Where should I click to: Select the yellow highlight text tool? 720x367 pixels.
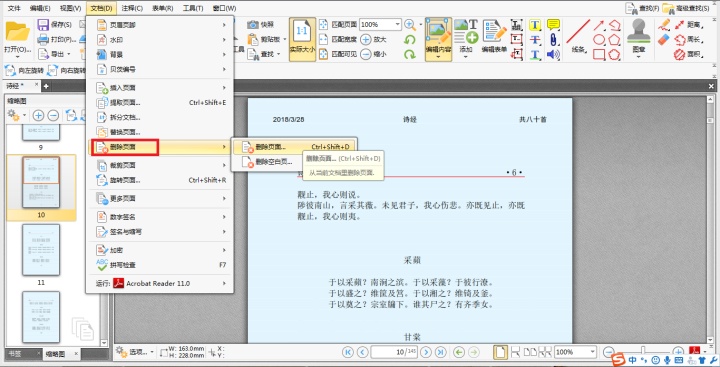(x=535, y=25)
